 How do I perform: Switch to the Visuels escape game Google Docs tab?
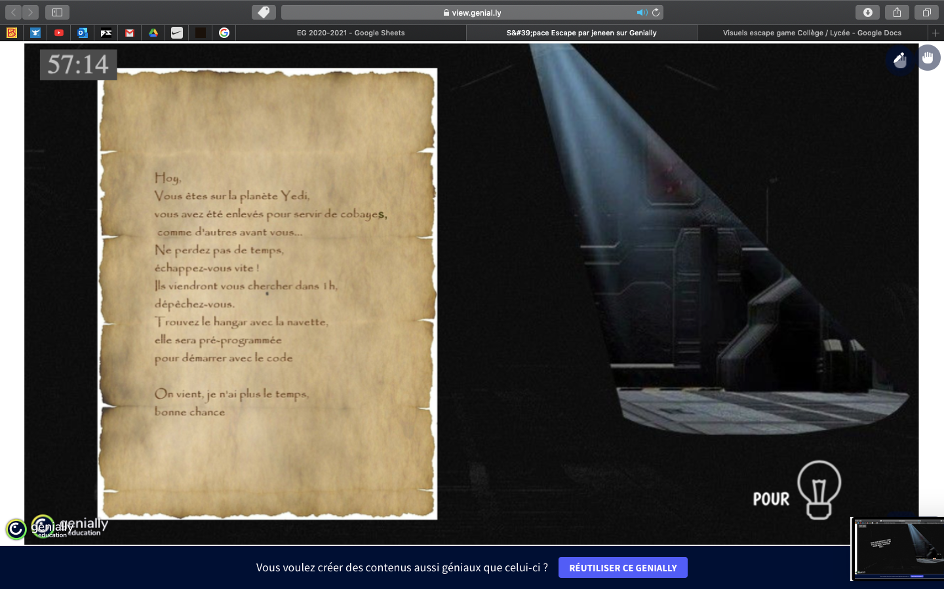tap(812, 33)
